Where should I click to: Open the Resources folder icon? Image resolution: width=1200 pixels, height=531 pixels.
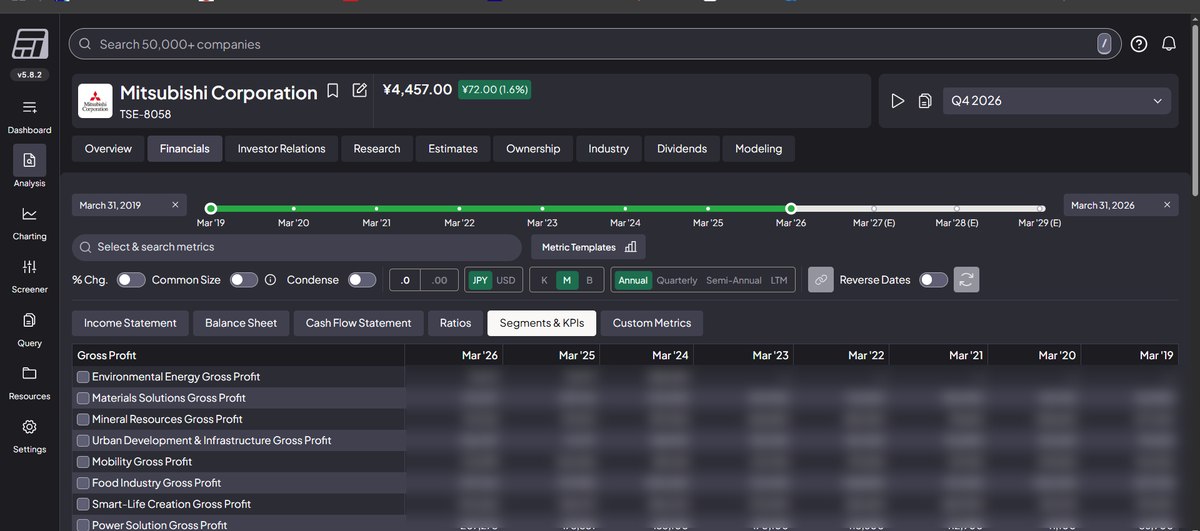(29, 373)
